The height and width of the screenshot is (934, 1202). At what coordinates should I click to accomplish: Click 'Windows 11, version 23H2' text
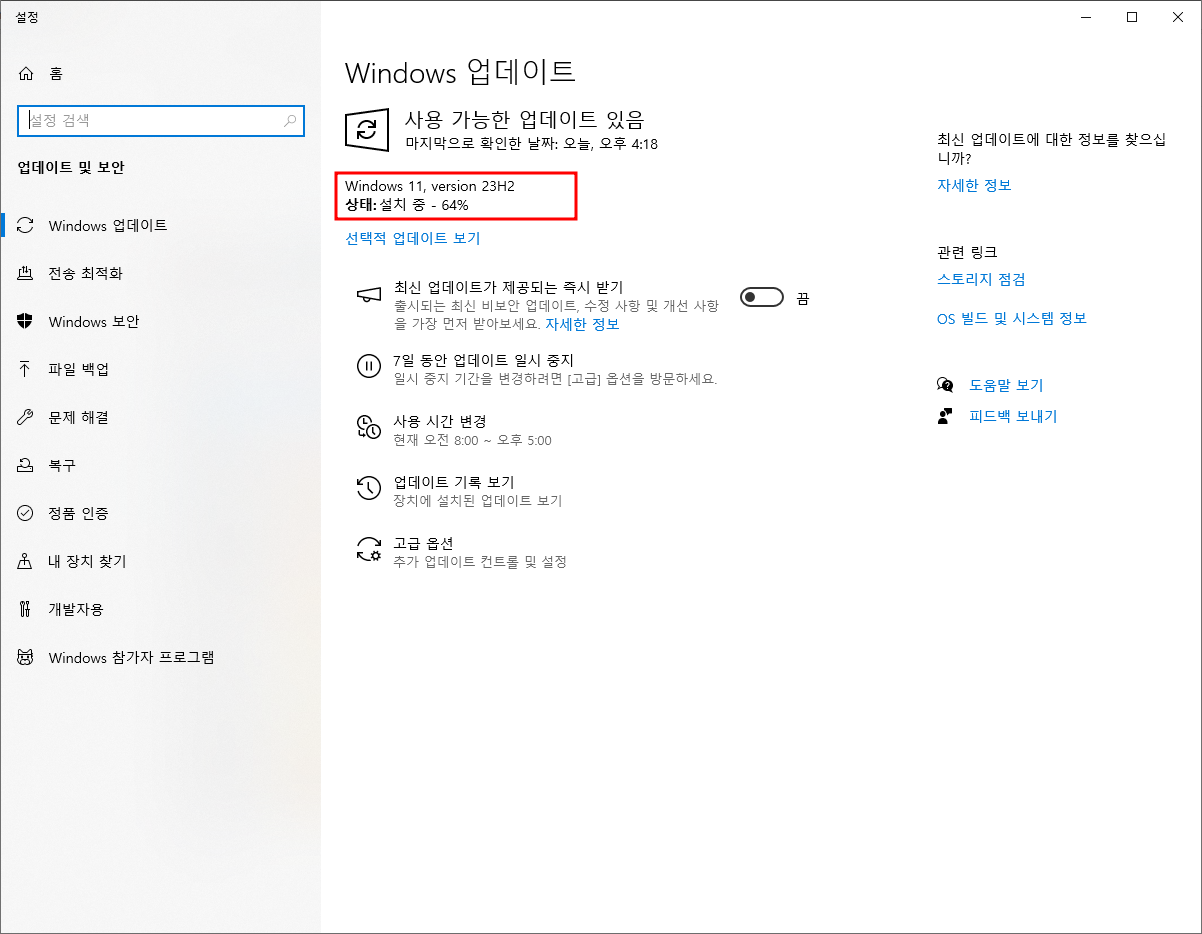(x=430, y=186)
